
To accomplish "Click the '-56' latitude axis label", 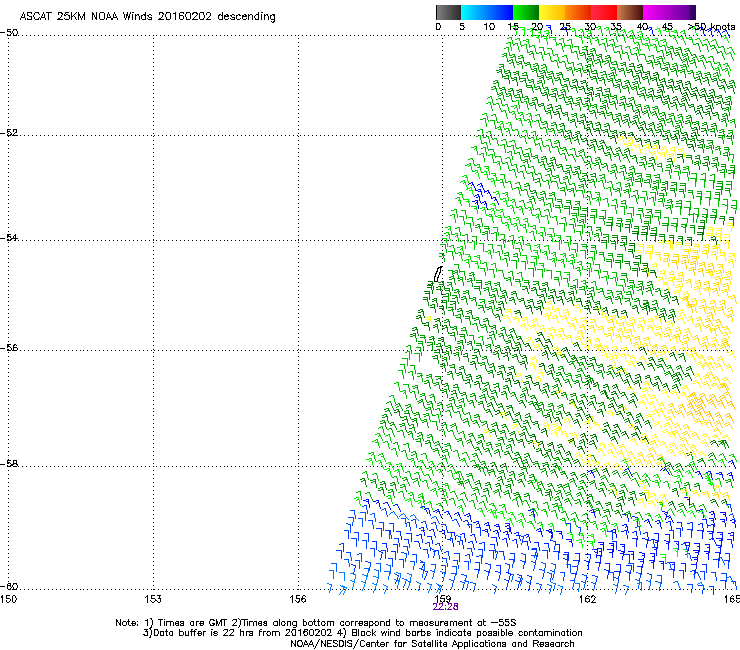I will [x=9, y=347].
